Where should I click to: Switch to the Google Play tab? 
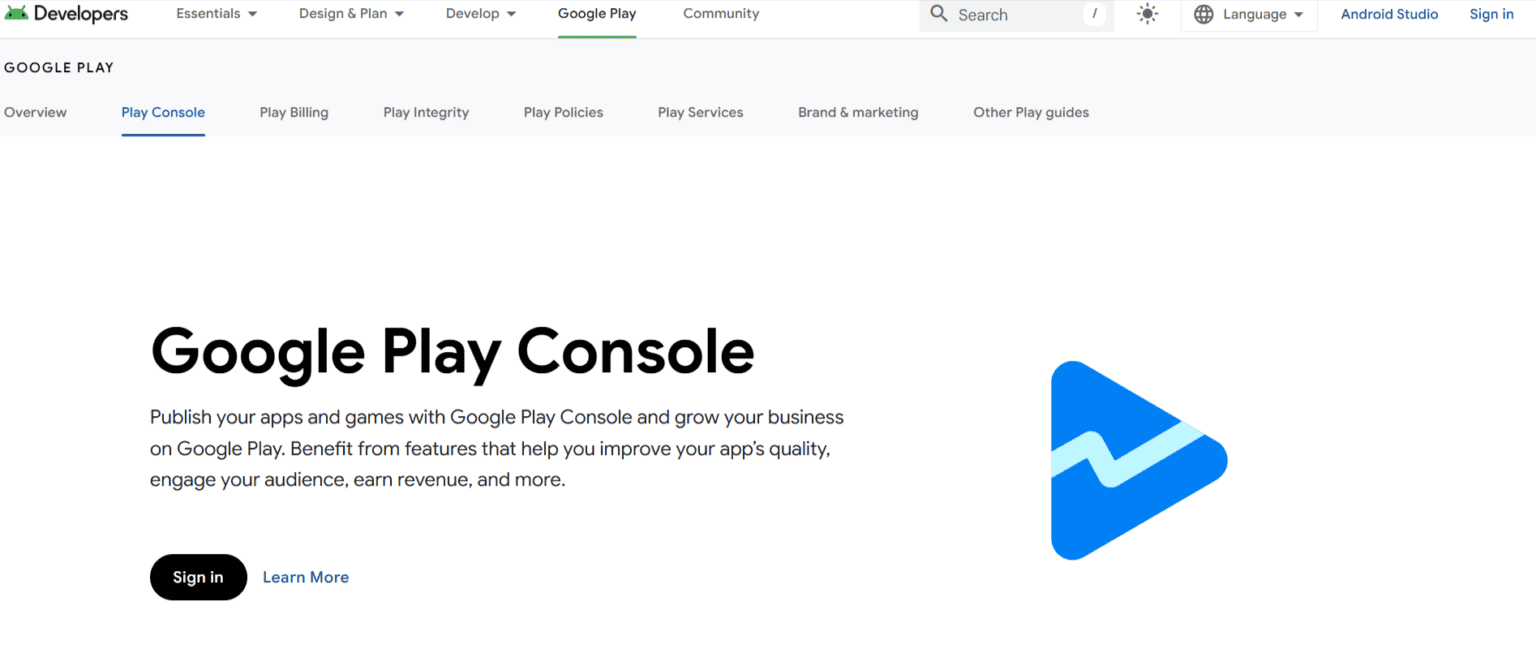(x=596, y=14)
